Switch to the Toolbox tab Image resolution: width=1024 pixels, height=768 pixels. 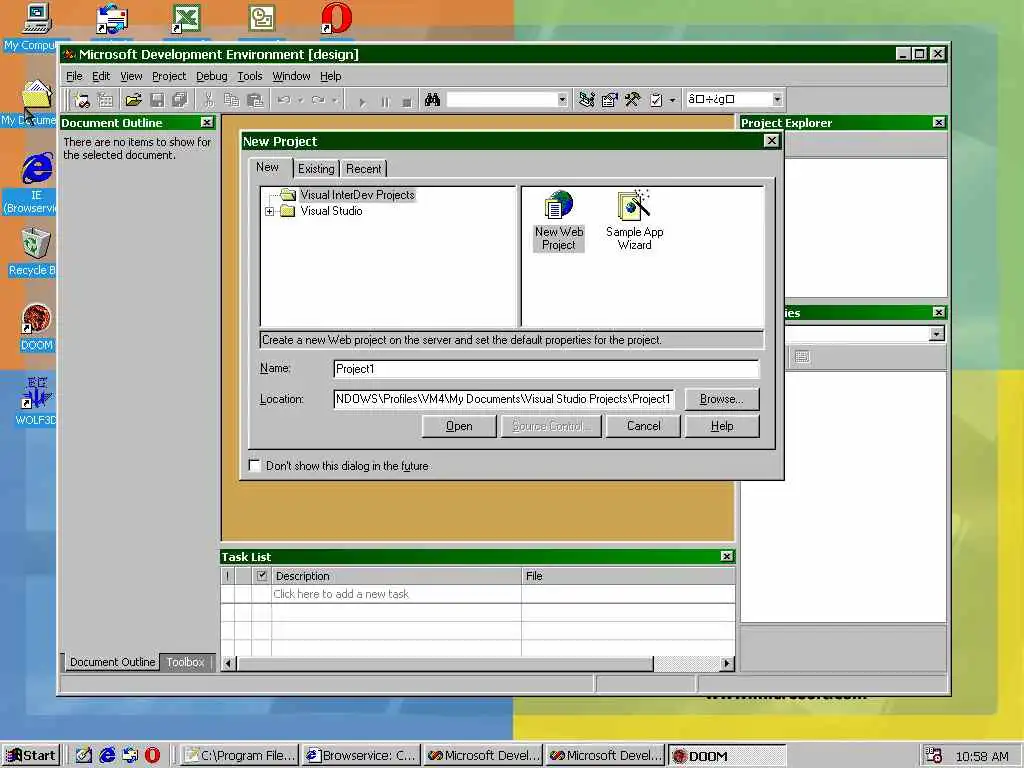(x=185, y=662)
